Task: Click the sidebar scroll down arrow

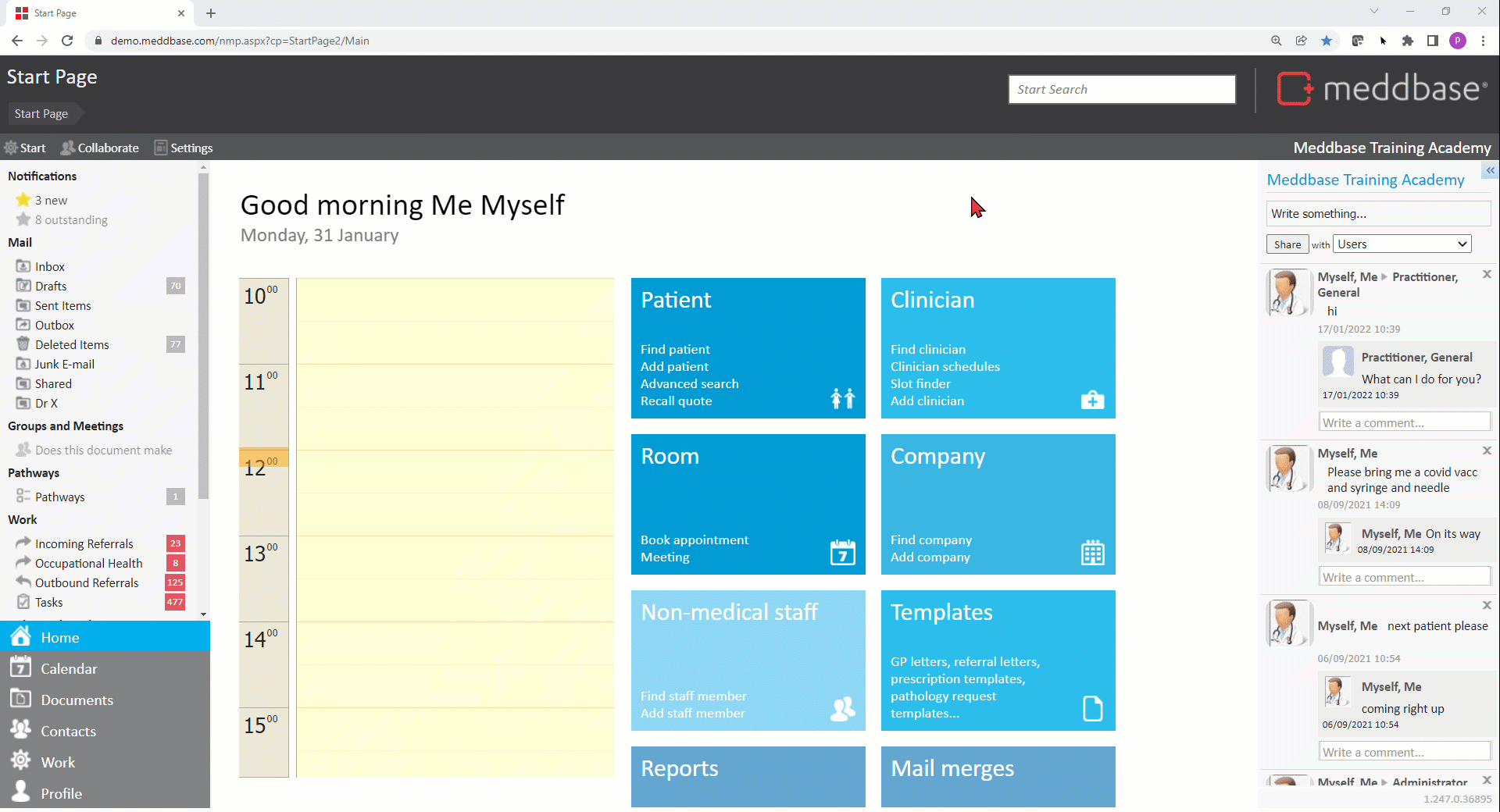Action: point(204,614)
